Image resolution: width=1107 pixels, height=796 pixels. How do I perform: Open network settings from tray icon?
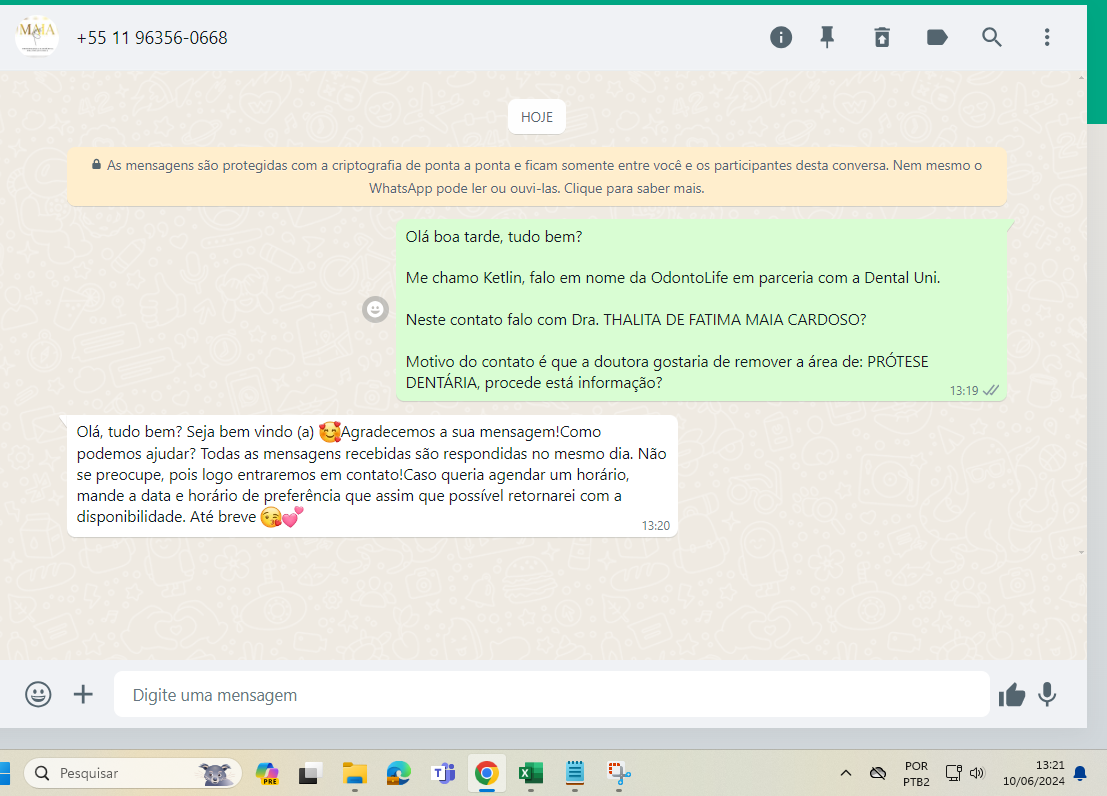tap(954, 773)
